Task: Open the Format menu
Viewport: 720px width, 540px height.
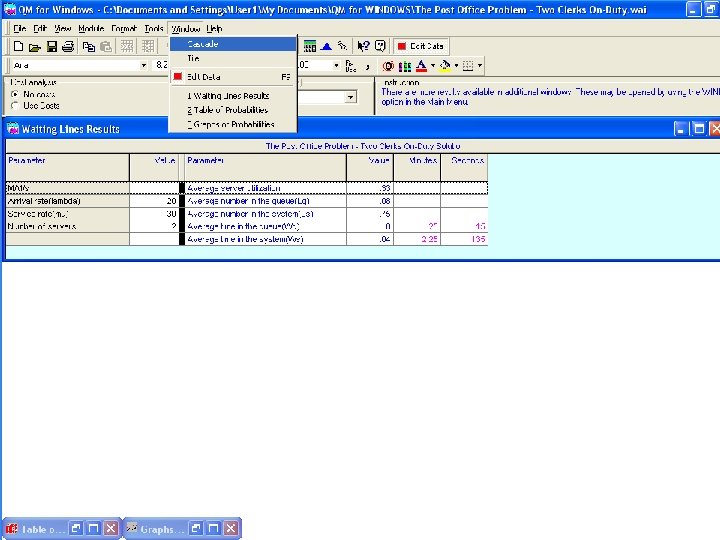Action: (124, 28)
